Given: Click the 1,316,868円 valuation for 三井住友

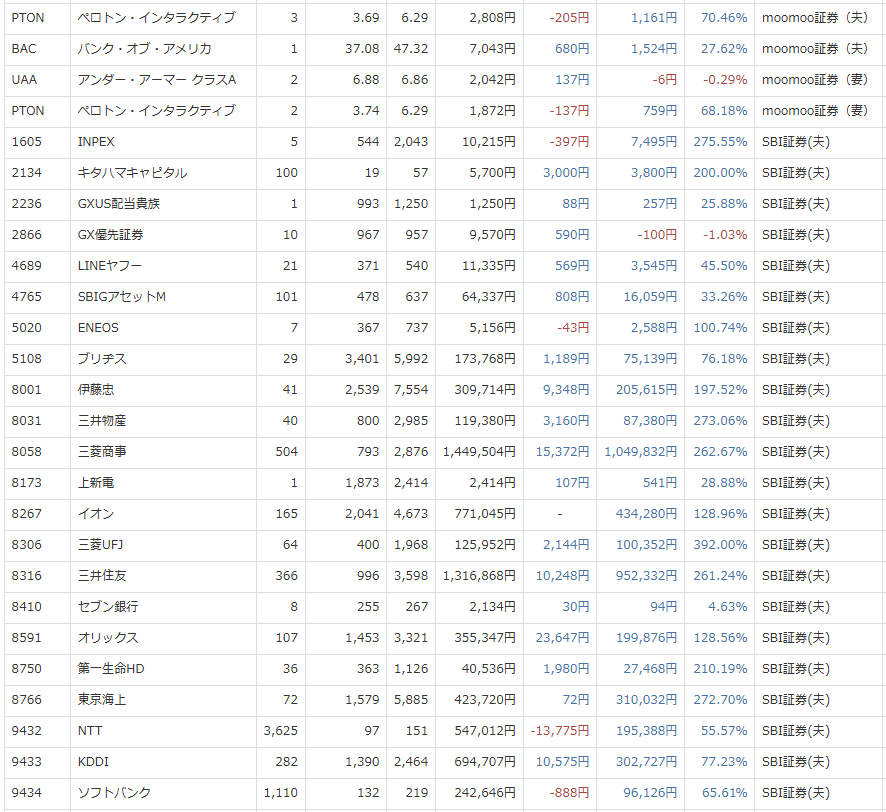Looking at the screenshot, I should coord(479,576).
